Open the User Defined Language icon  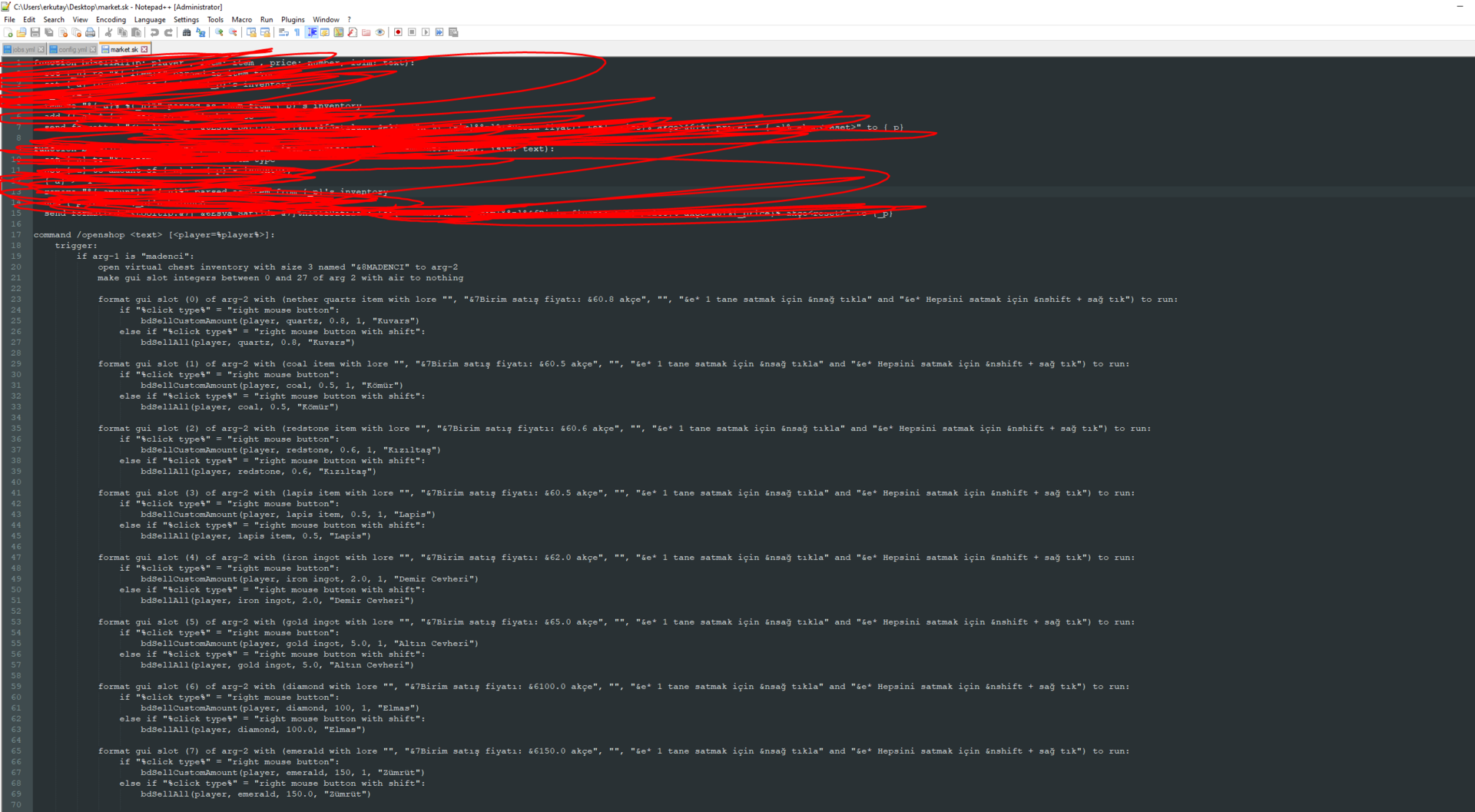(x=325, y=32)
